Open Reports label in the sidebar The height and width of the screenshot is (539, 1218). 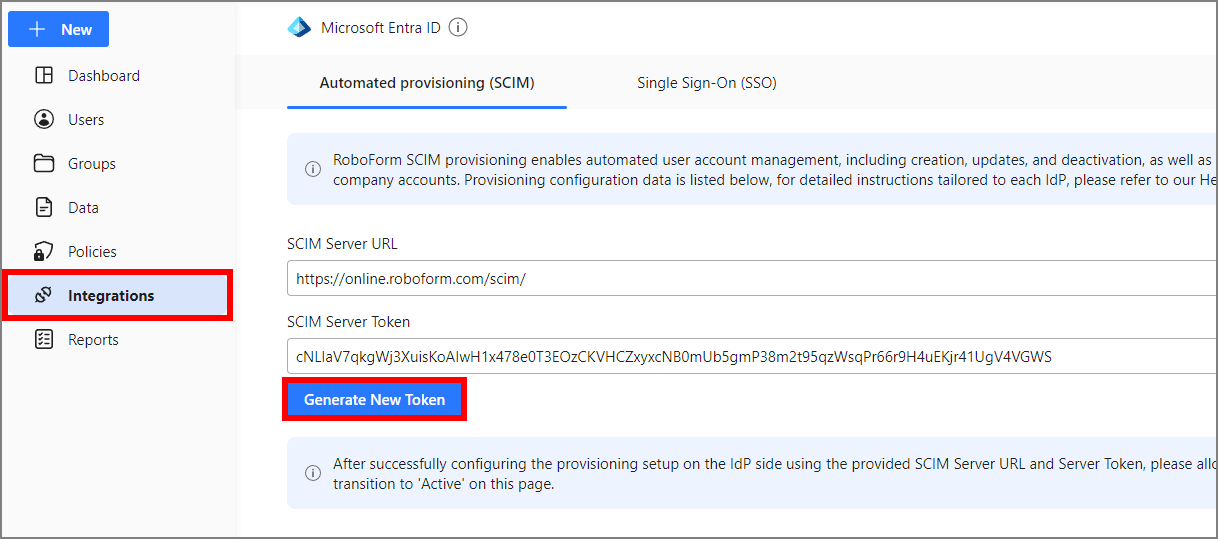point(93,340)
